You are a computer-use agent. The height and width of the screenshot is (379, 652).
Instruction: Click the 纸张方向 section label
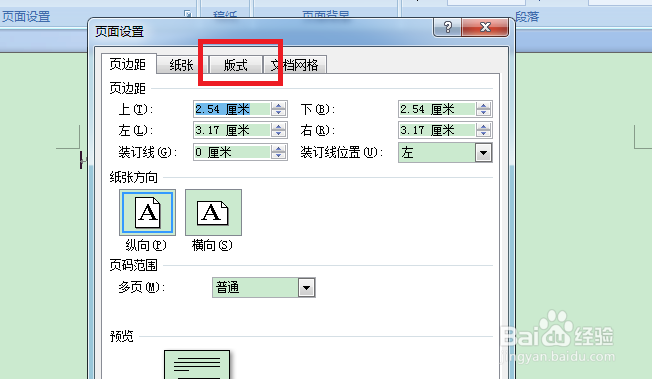tap(133, 178)
